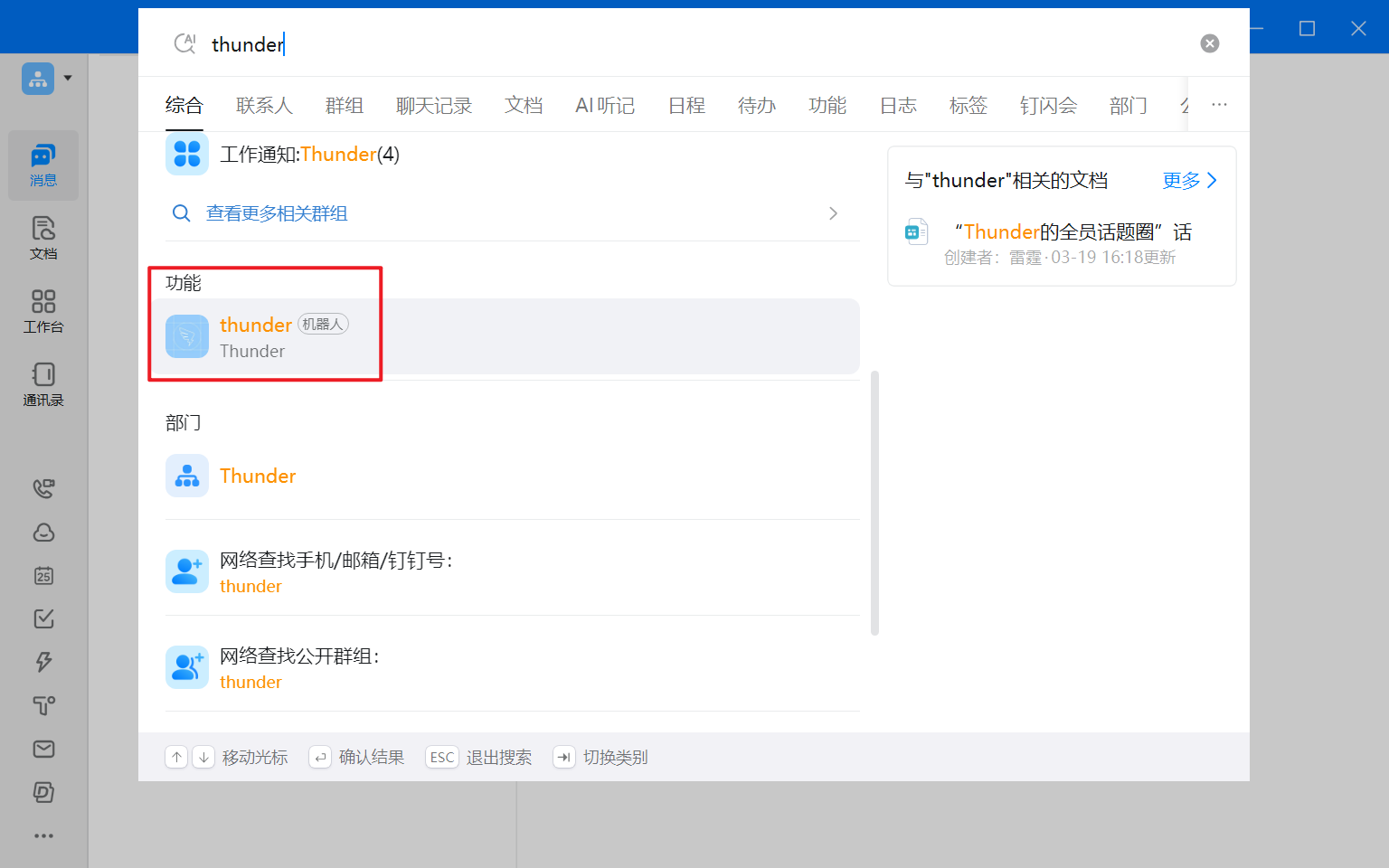The width and height of the screenshot is (1389, 868).
Task: Open the Workbench (工作台) sidebar icon
Action: 43,311
